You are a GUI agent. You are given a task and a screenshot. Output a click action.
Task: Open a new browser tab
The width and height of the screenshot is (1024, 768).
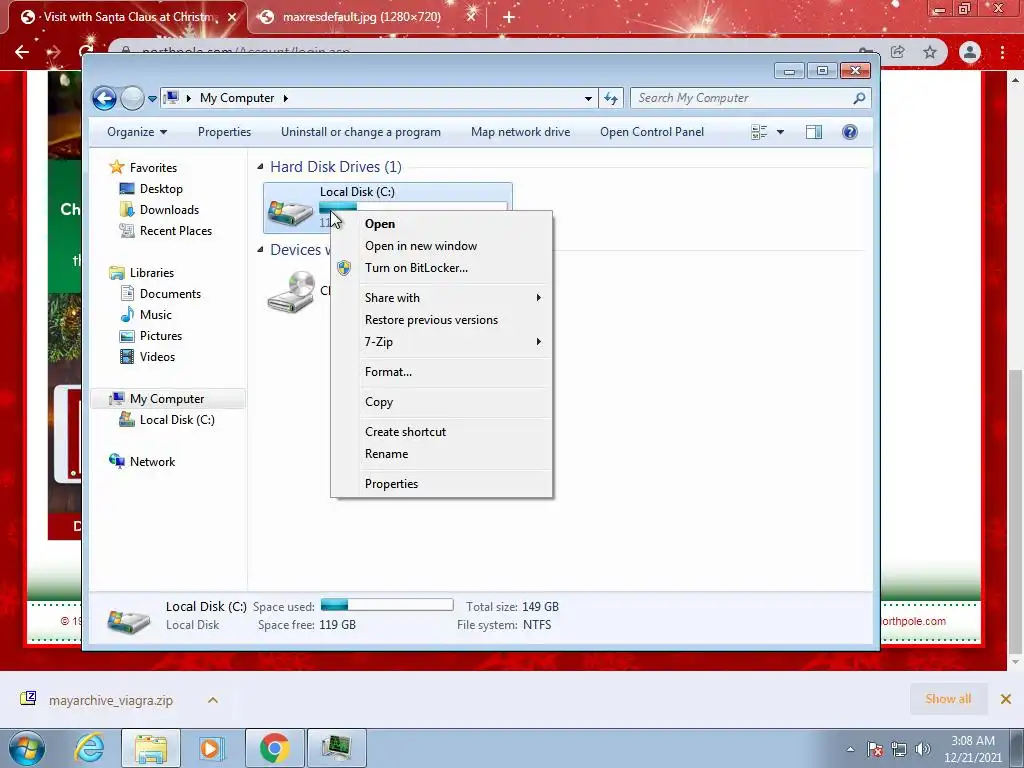click(509, 17)
